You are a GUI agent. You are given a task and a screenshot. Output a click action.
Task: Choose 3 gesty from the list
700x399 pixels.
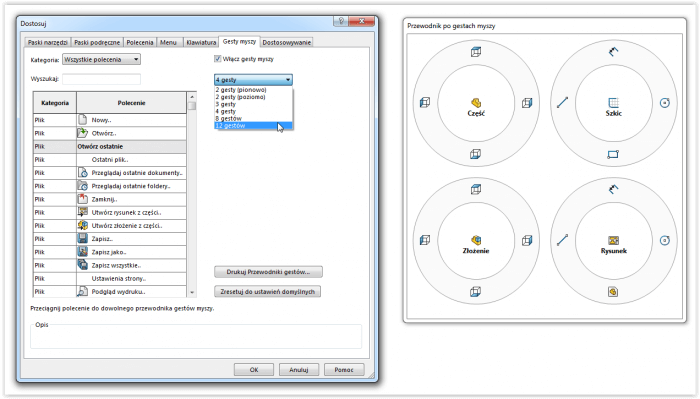[253, 104]
